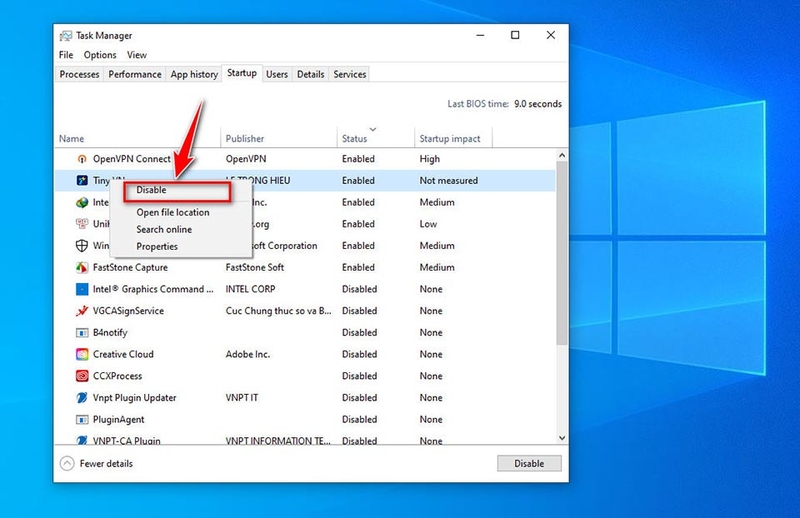Click Search online in context menu
The height and width of the screenshot is (518, 800).
point(164,229)
